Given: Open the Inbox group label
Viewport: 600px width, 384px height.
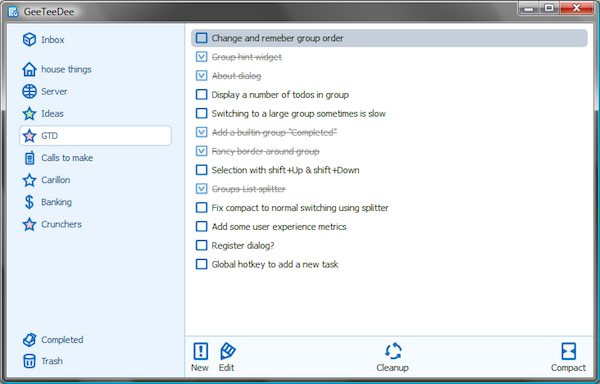Looking at the screenshot, I should (53, 40).
